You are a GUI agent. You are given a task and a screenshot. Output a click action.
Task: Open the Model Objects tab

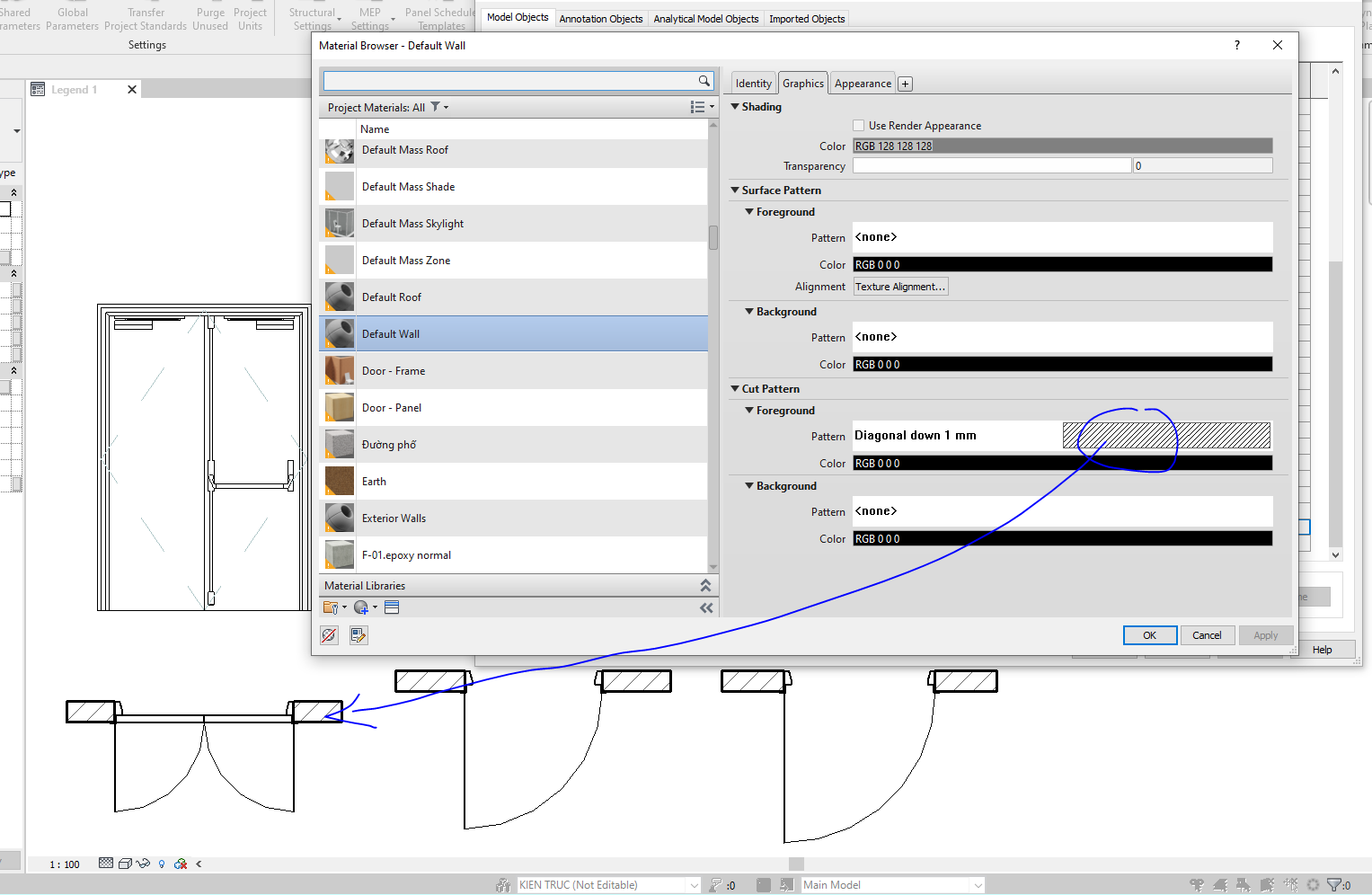click(518, 17)
